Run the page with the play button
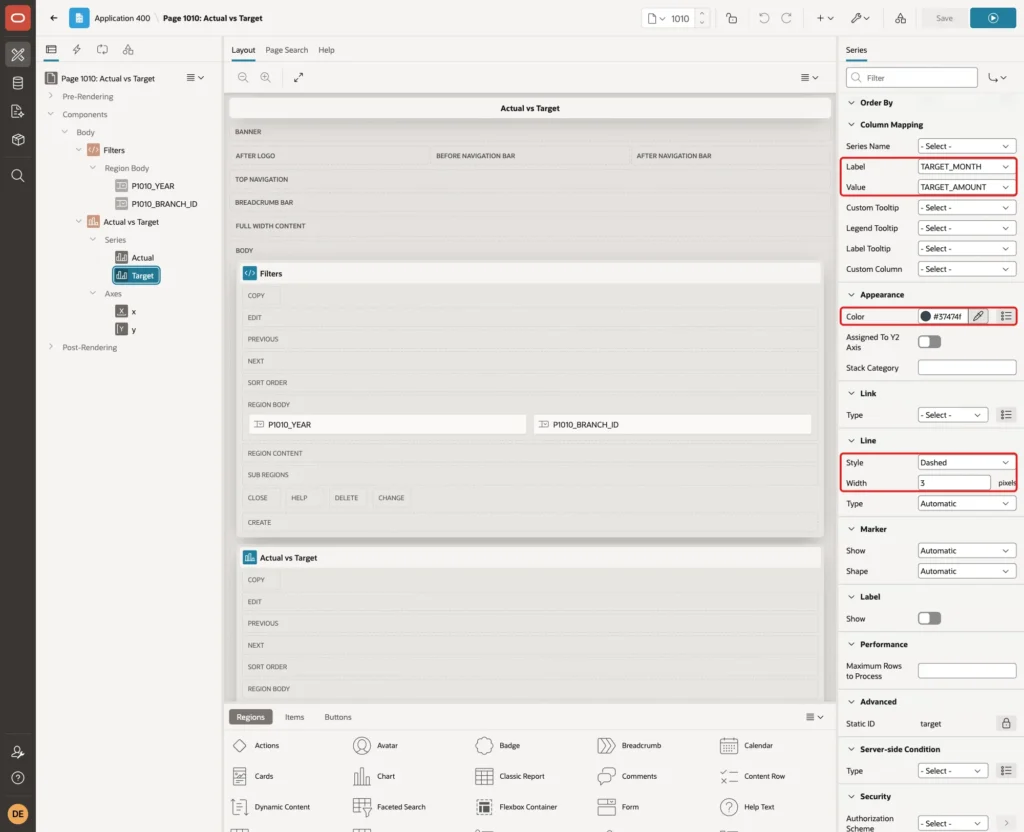Viewport: 1024px width, 832px height. pos(992,18)
